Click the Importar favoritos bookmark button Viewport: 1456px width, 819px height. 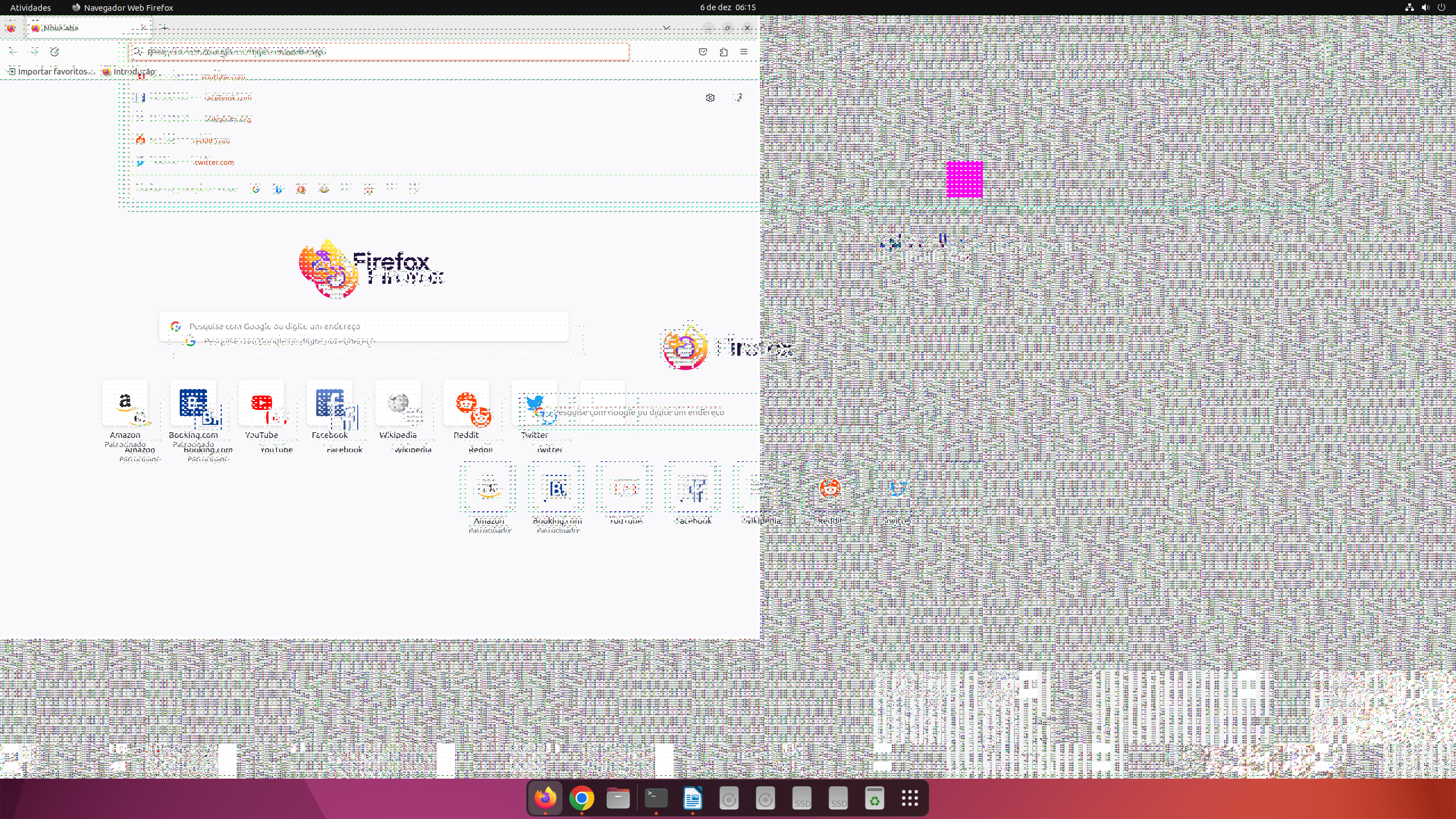pyautogui.click(x=50, y=72)
